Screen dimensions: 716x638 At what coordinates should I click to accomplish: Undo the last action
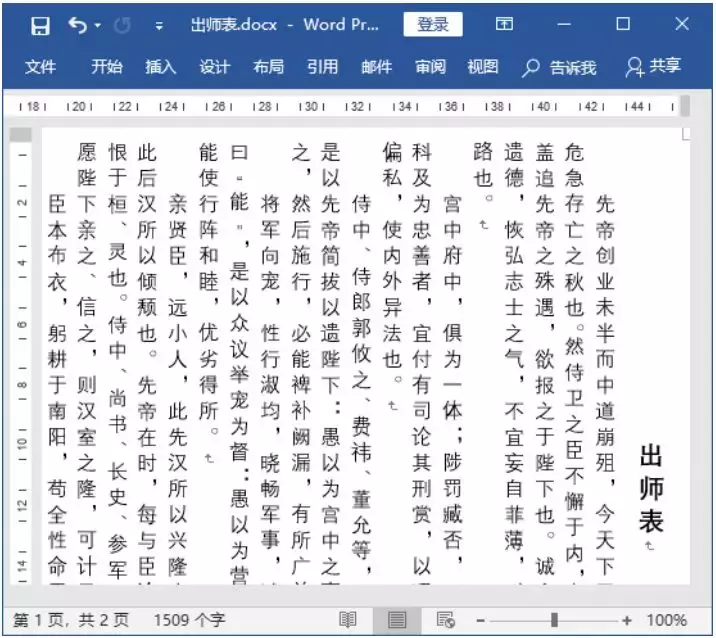[x=77, y=25]
